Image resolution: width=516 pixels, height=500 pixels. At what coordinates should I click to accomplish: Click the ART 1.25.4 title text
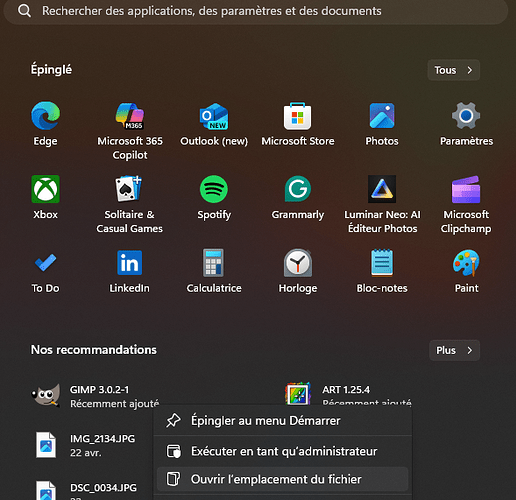[x=346, y=389]
